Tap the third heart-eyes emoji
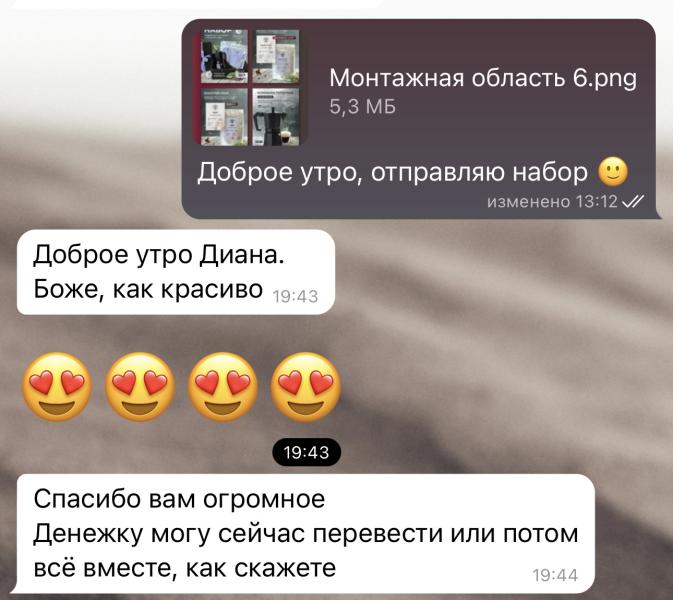This screenshot has width=673, height=600. (x=223, y=387)
